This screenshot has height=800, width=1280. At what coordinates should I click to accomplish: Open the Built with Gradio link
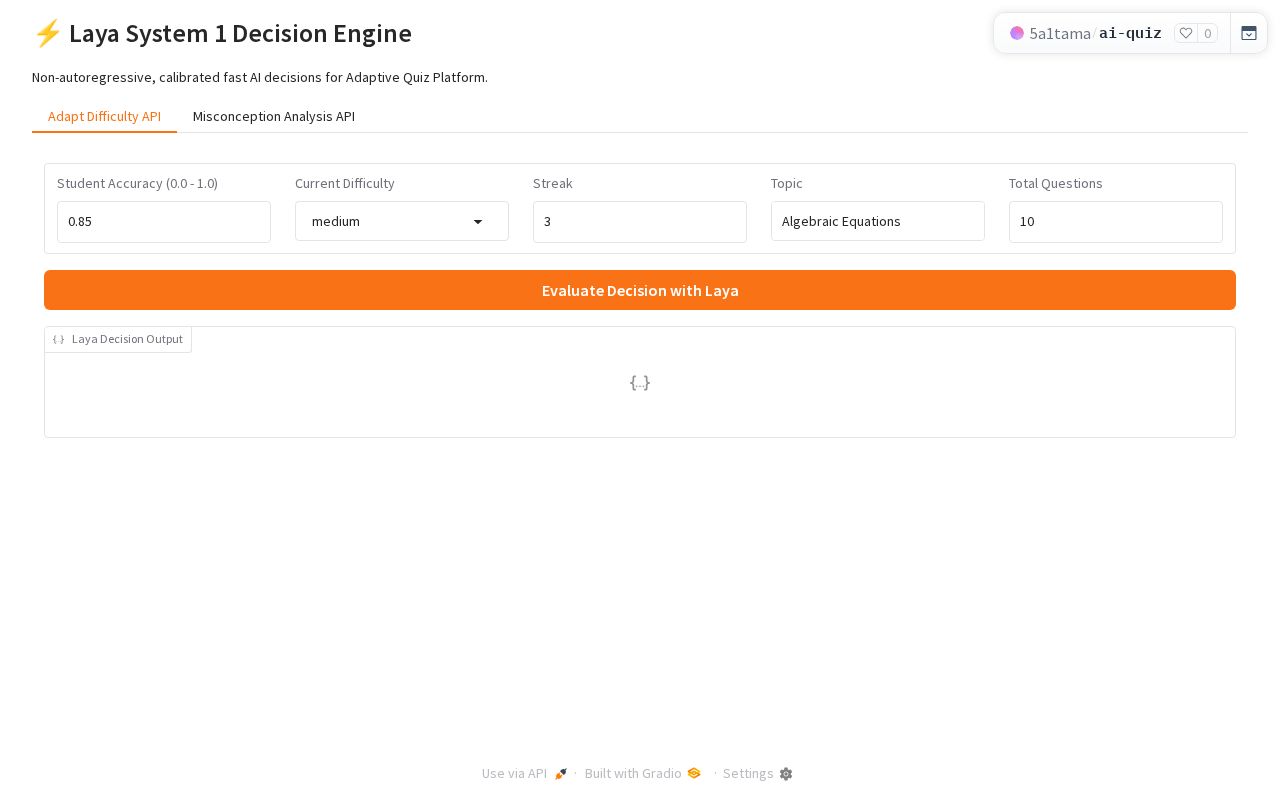643,773
